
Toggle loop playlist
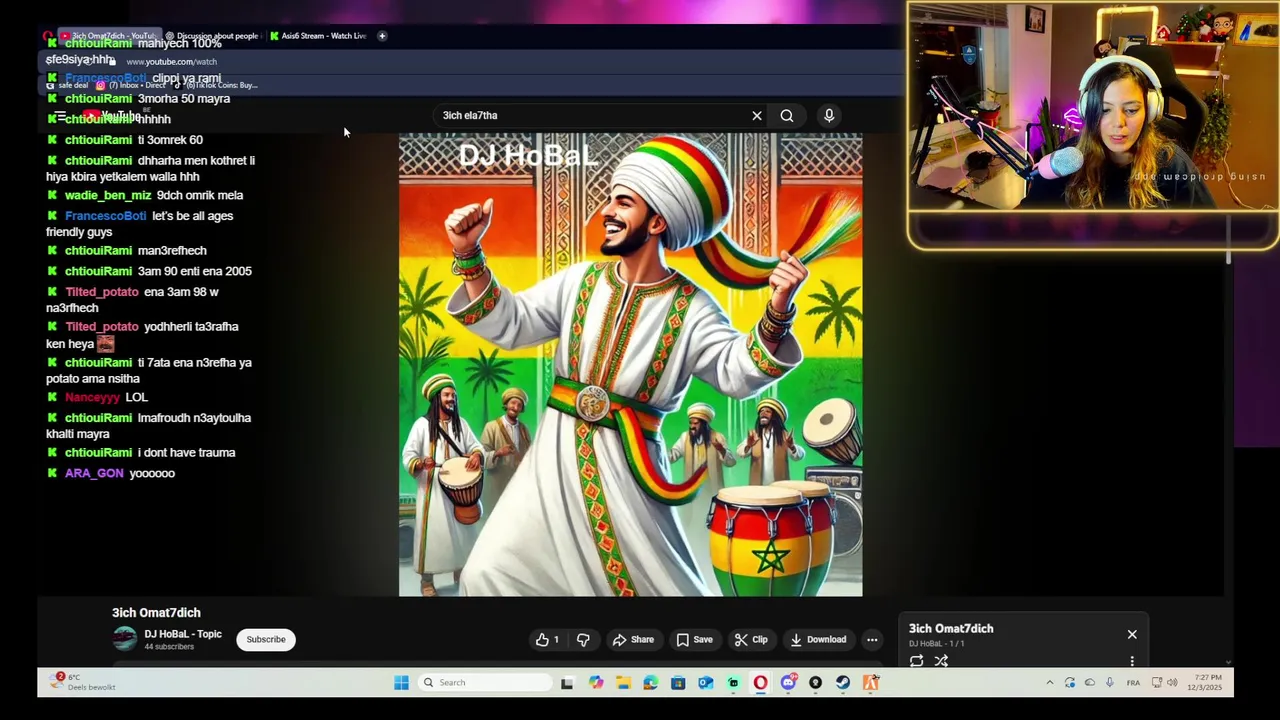(917, 661)
